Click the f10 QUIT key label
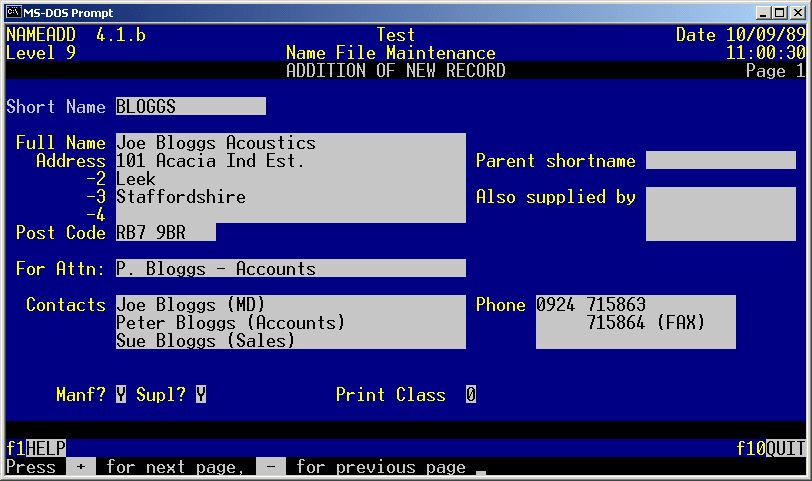The height and width of the screenshot is (481, 812). coord(785,449)
